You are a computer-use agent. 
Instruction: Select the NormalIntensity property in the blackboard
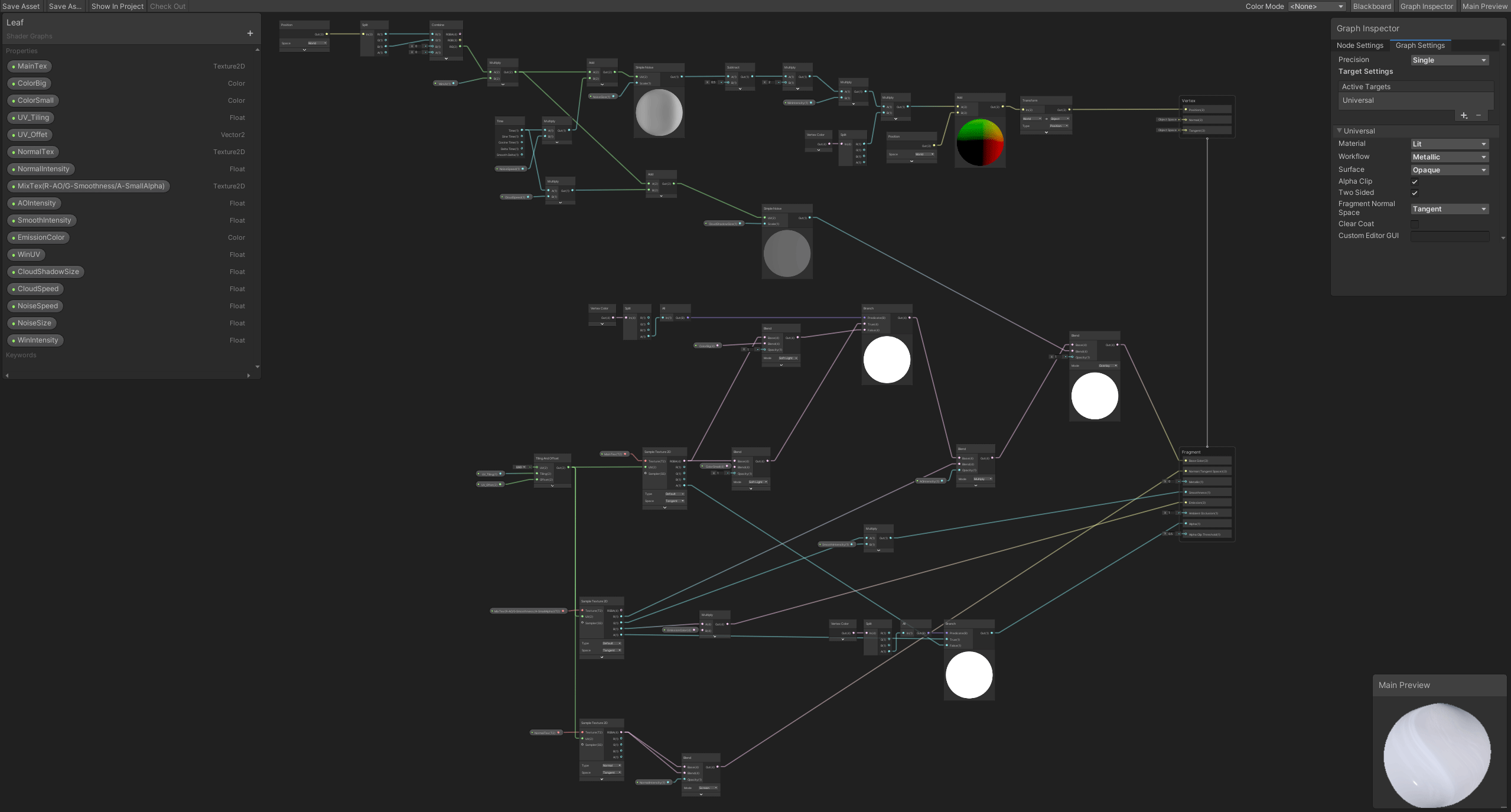coord(41,169)
